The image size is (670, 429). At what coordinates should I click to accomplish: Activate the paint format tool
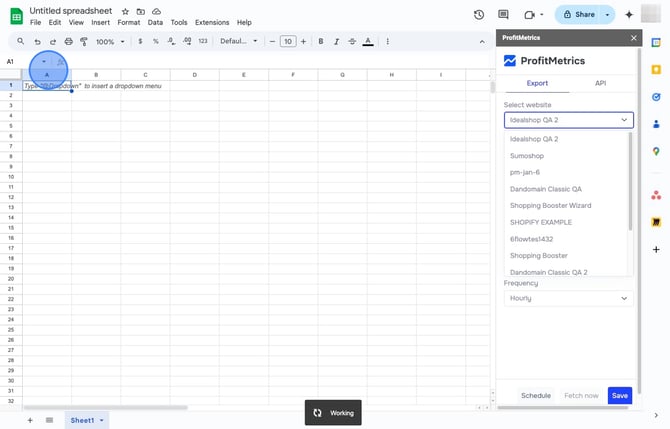click(84, 41)
